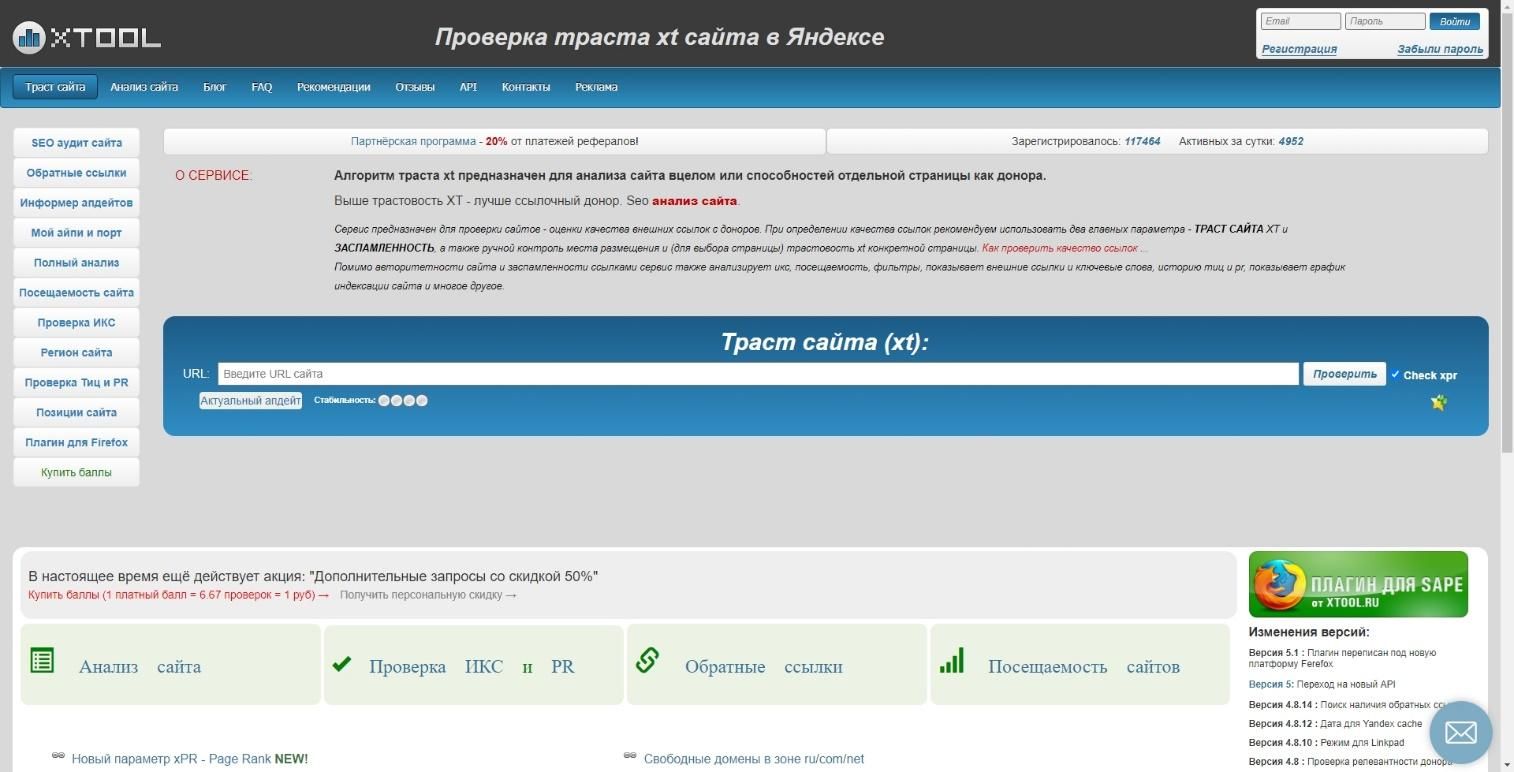Click the green list icon for Анализ сайта
The image size is (1514, 772).
click(42, 660)
